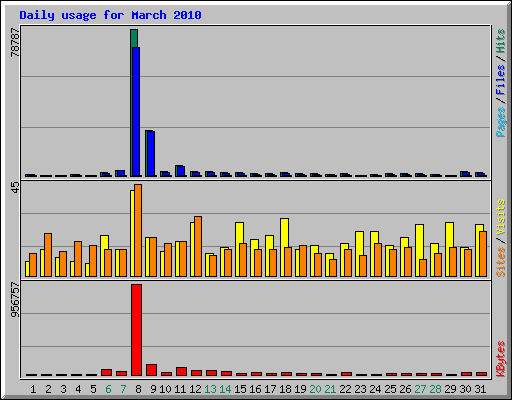Click the orange sites bar for day 2
This screenshot has width=512, height=400.
48,255
